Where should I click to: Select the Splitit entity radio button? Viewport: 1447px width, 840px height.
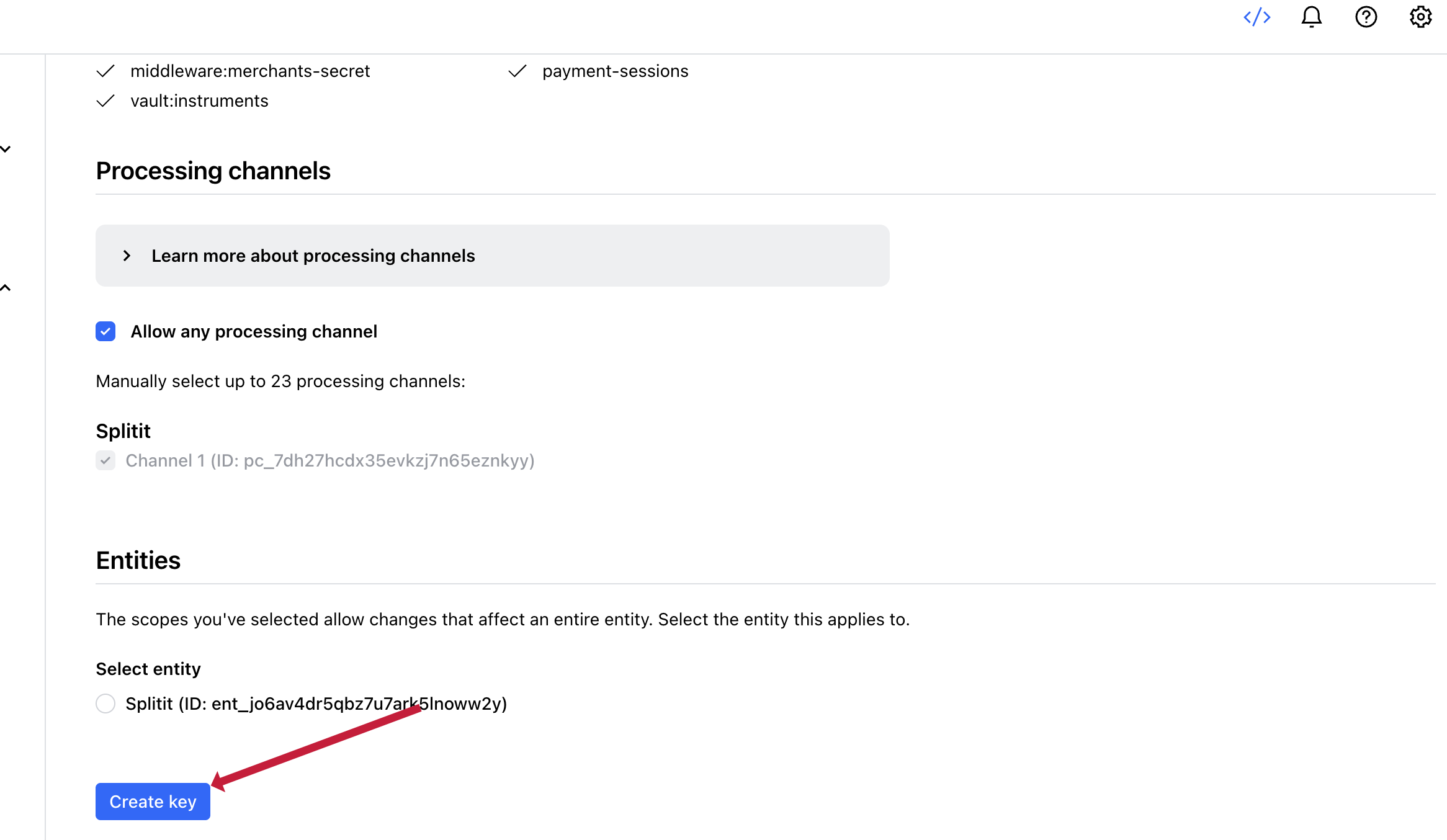point(105,704)
